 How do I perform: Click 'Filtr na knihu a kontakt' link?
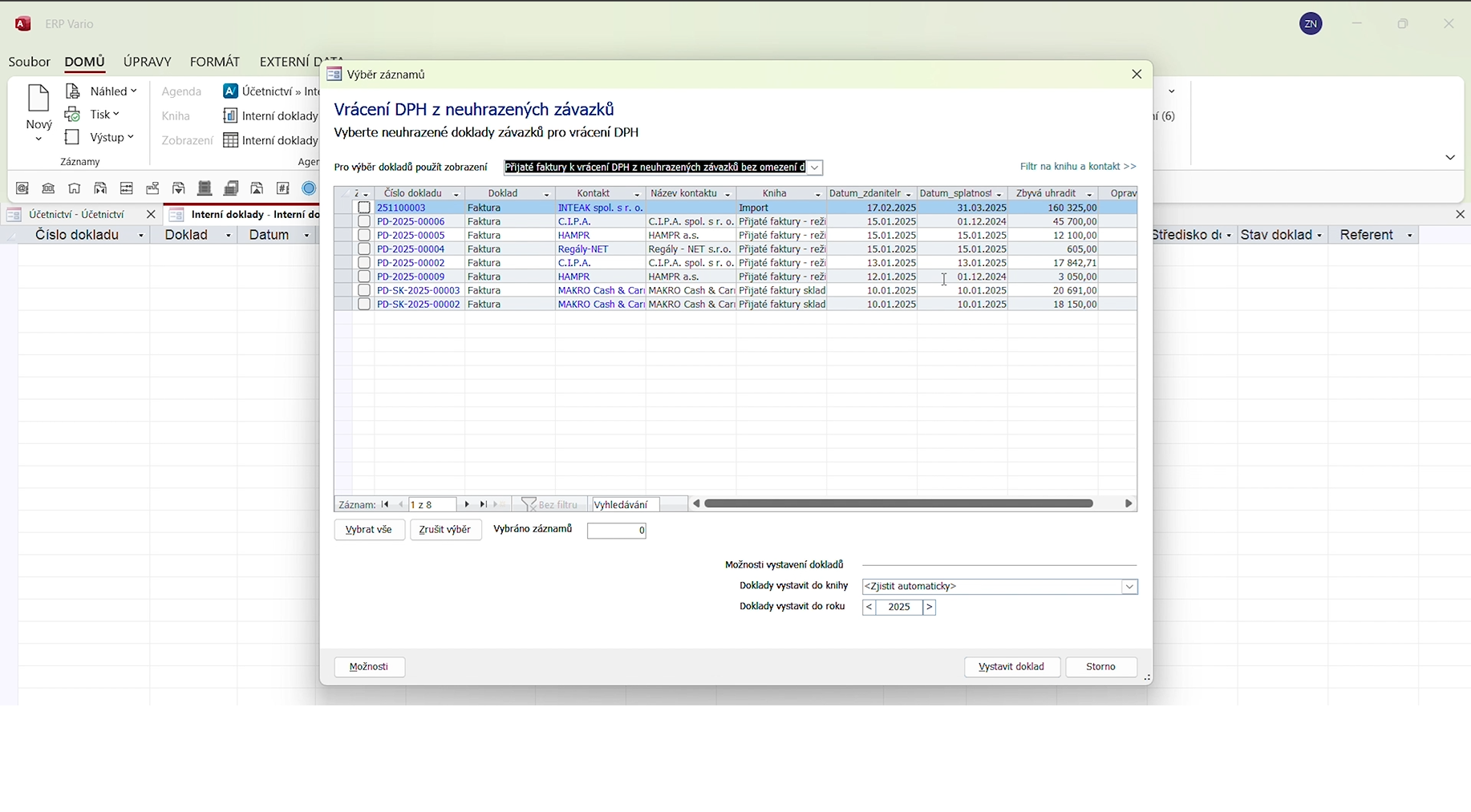pos(1077,167)
